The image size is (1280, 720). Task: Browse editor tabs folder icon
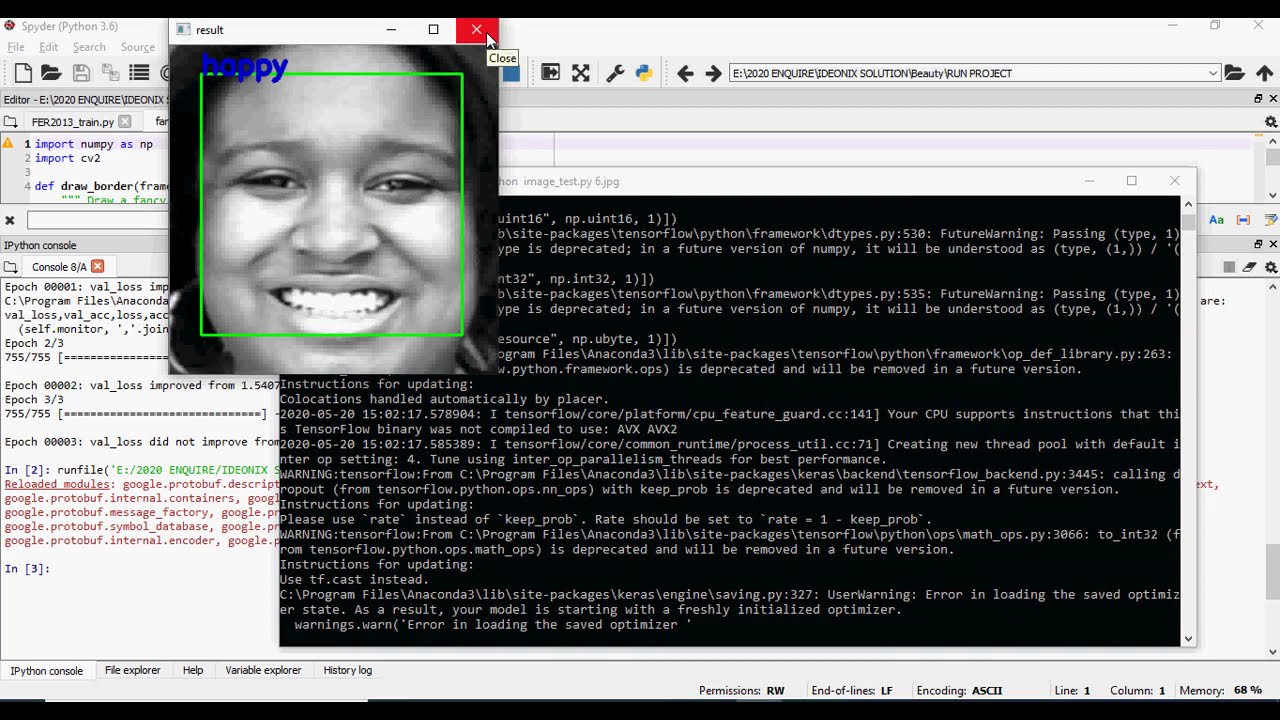10,122
